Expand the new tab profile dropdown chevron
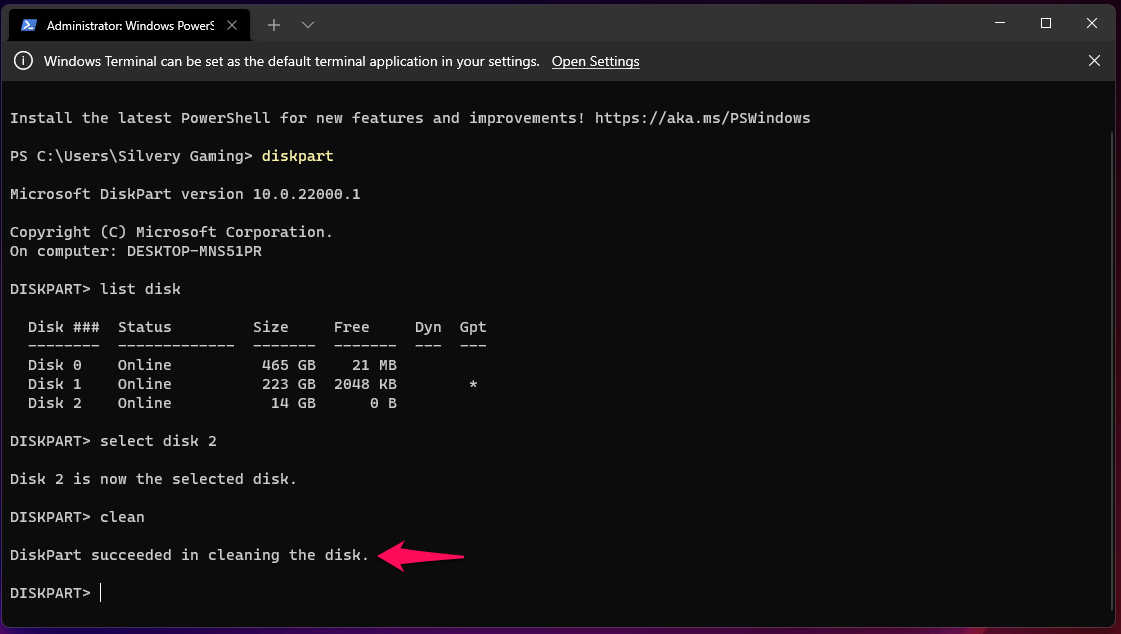 [307, 24]
